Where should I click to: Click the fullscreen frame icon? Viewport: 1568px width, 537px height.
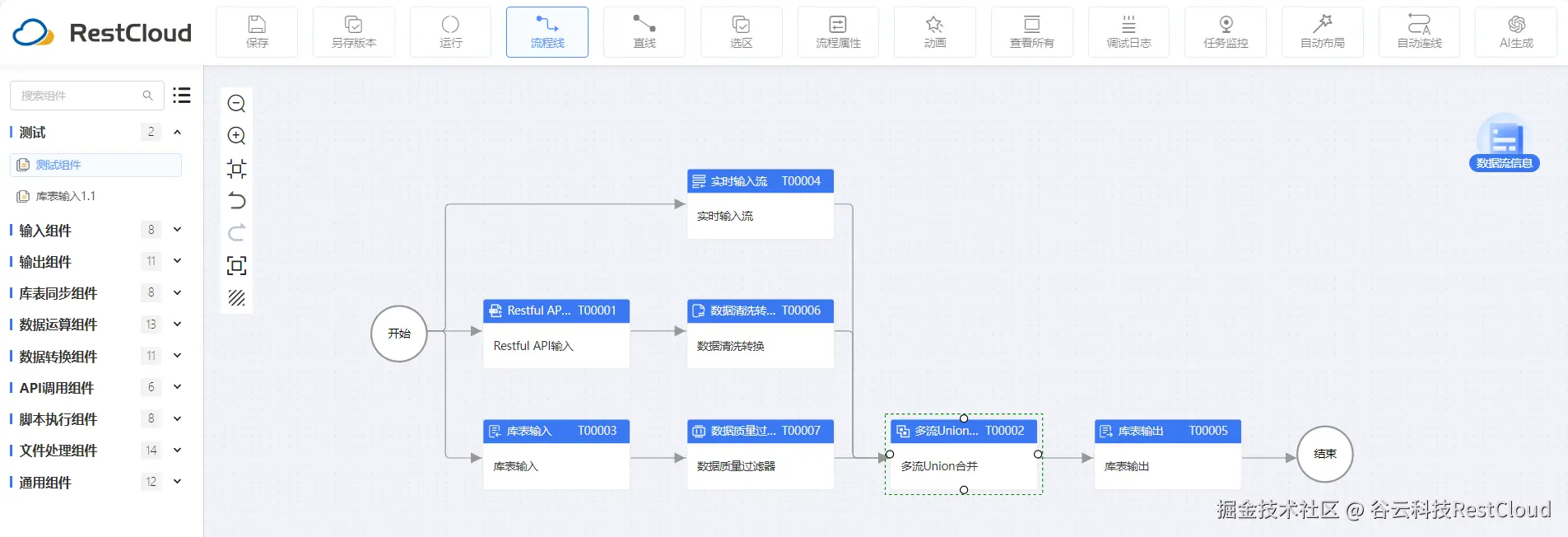point(236,265)
